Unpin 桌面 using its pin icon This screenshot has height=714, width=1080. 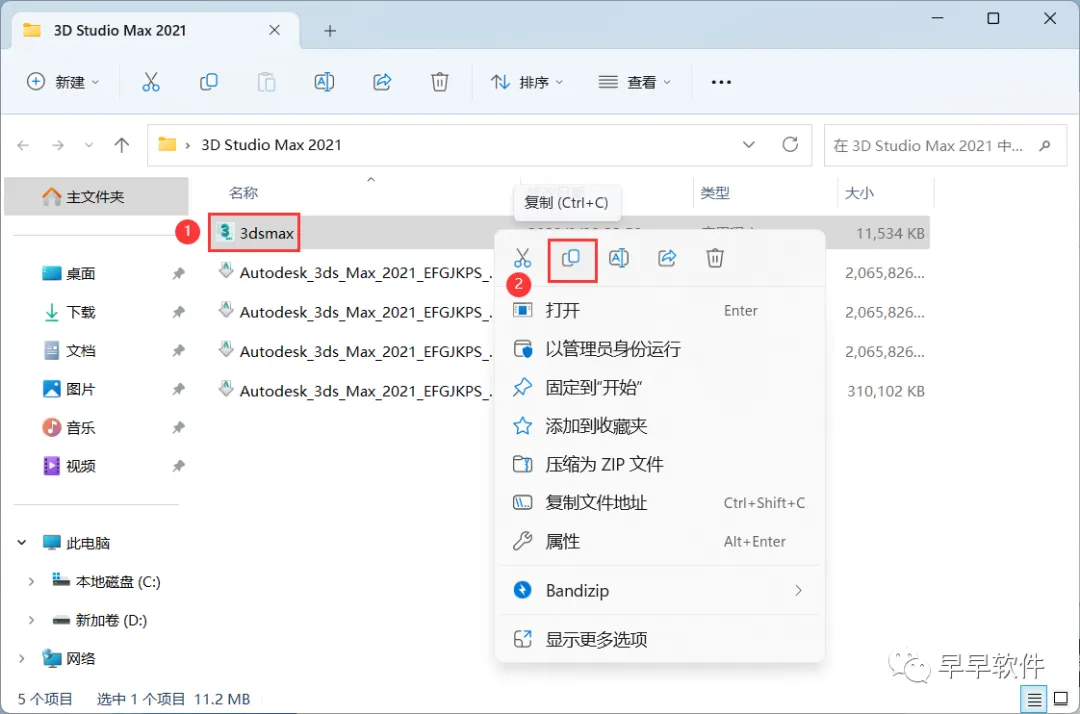178,274
